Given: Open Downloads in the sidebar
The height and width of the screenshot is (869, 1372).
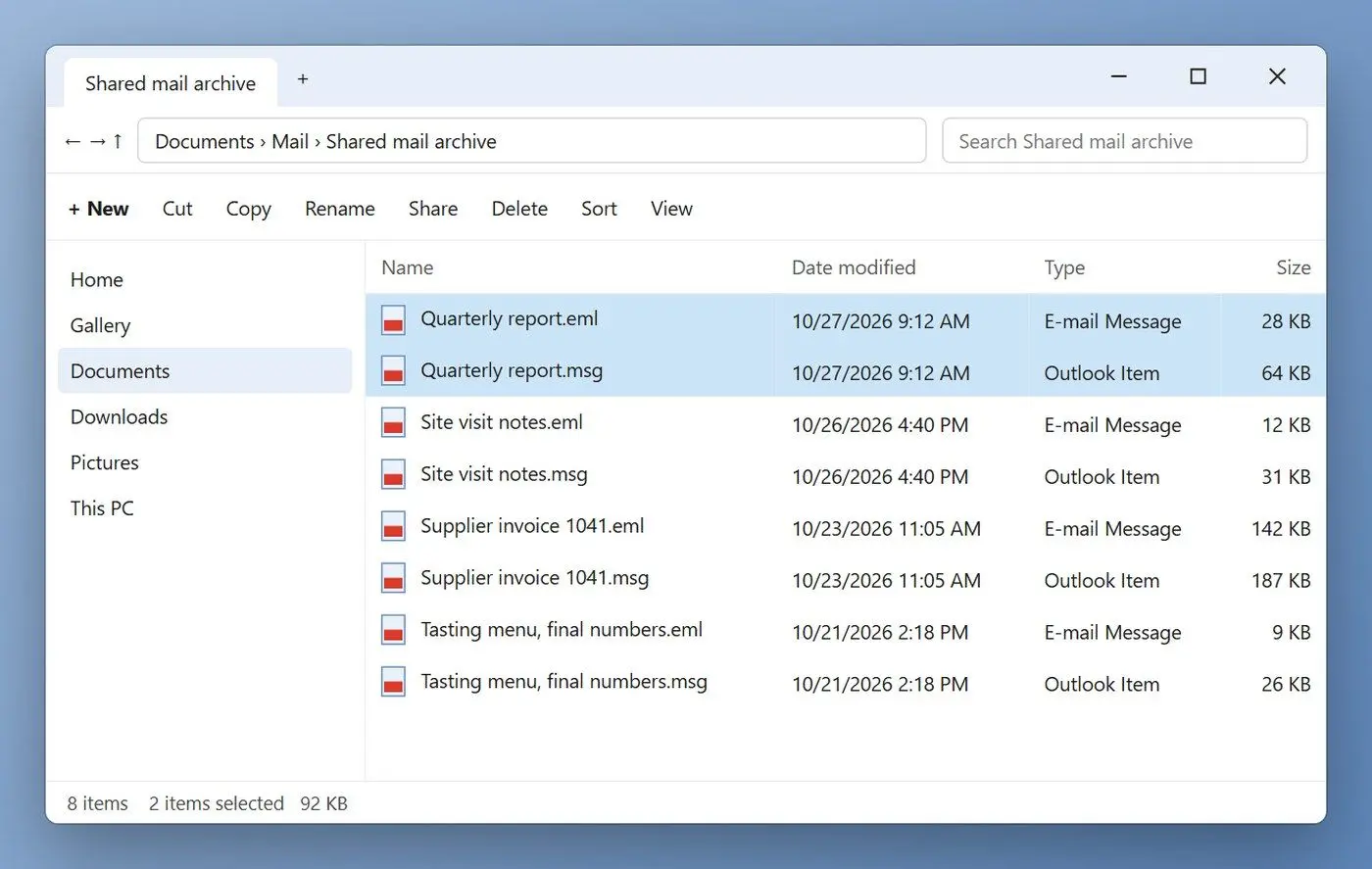Looking at the screenshot, I should [205, 417].
